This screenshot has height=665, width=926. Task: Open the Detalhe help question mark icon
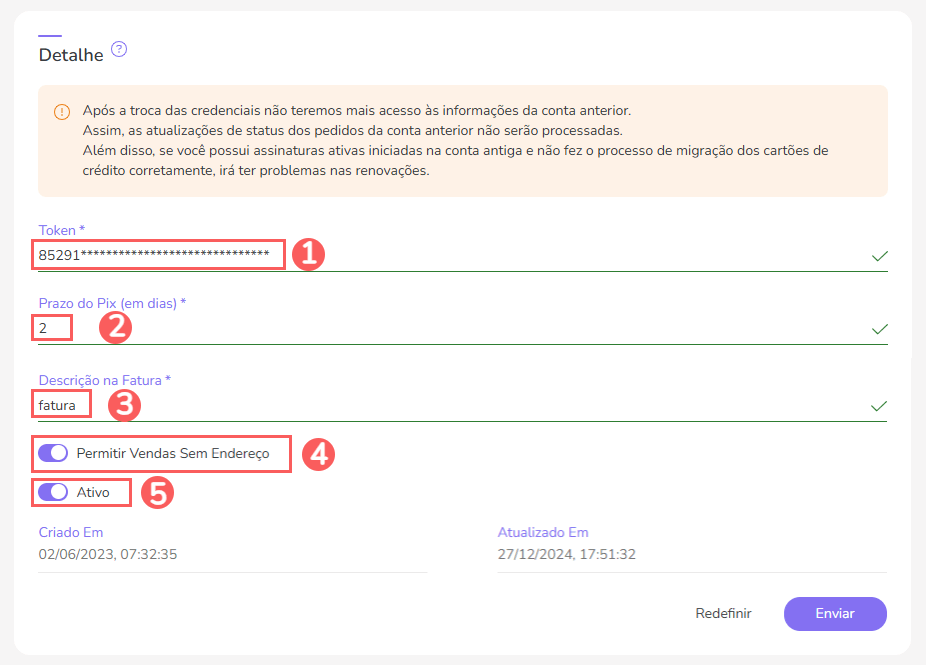[x=119, y=48]
